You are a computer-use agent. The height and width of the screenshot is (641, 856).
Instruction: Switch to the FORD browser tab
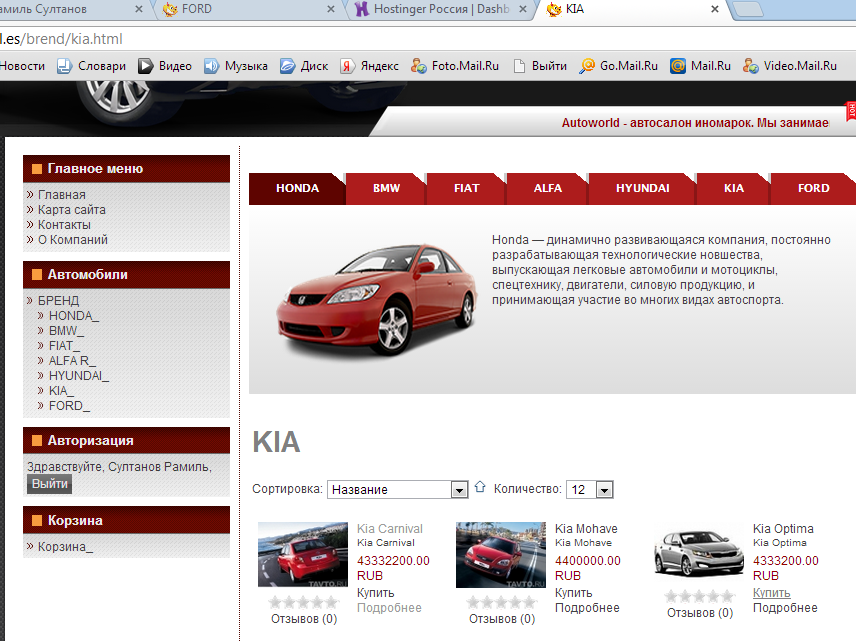(248, 9)
